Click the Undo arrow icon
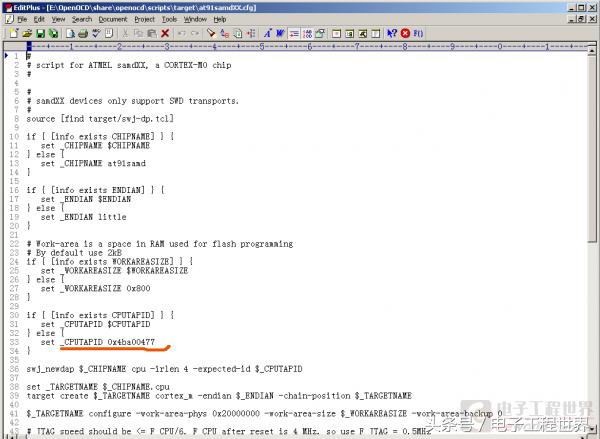Screen dimensions: 600x439 pos(182,33)
